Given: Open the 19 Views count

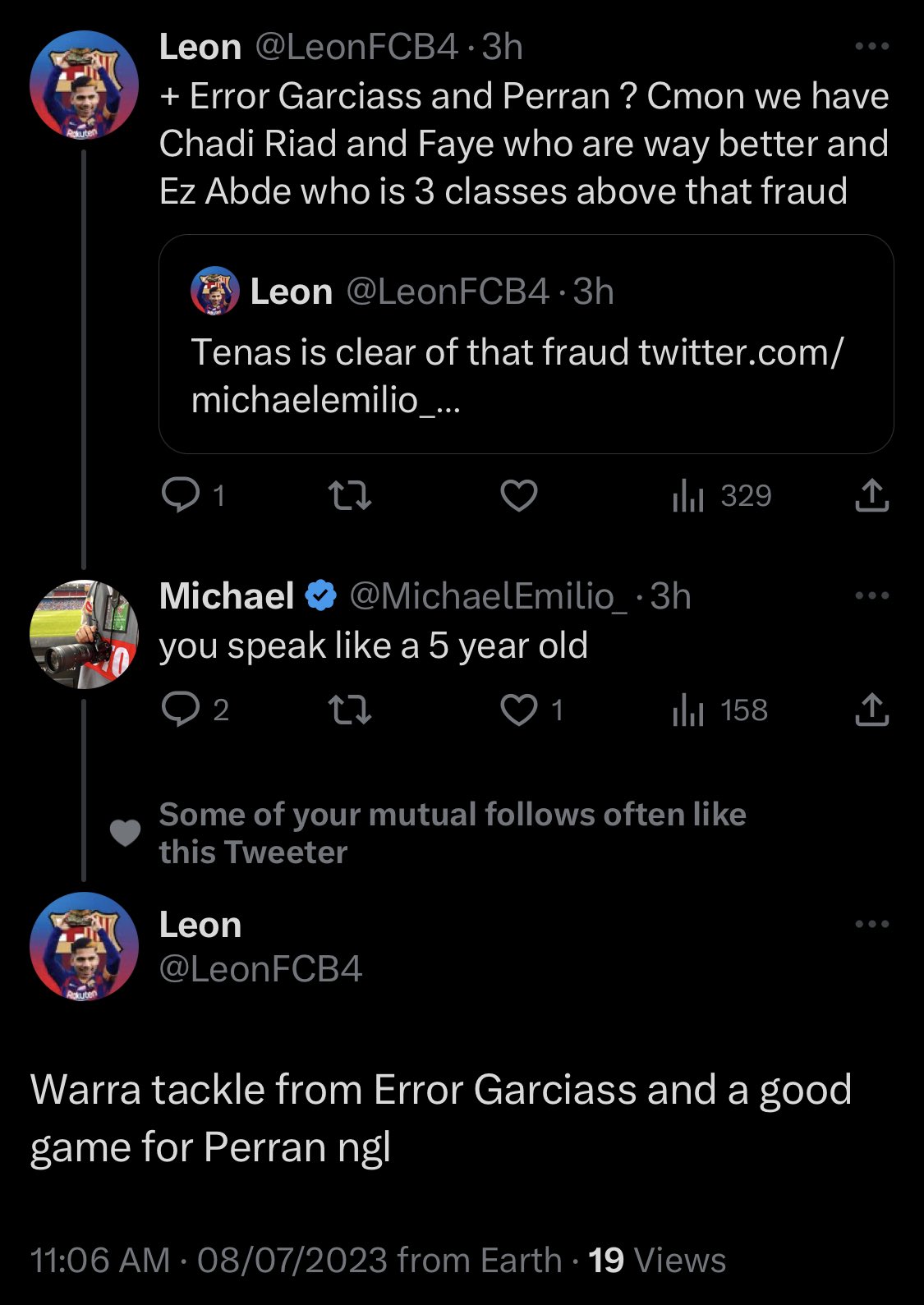Looking at the screenshot, I should pyautogui.click(x=657, y=1260).
